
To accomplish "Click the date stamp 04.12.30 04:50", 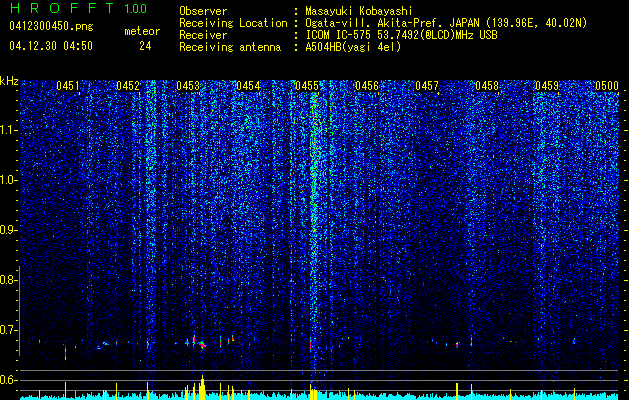I will click(51, 46).
